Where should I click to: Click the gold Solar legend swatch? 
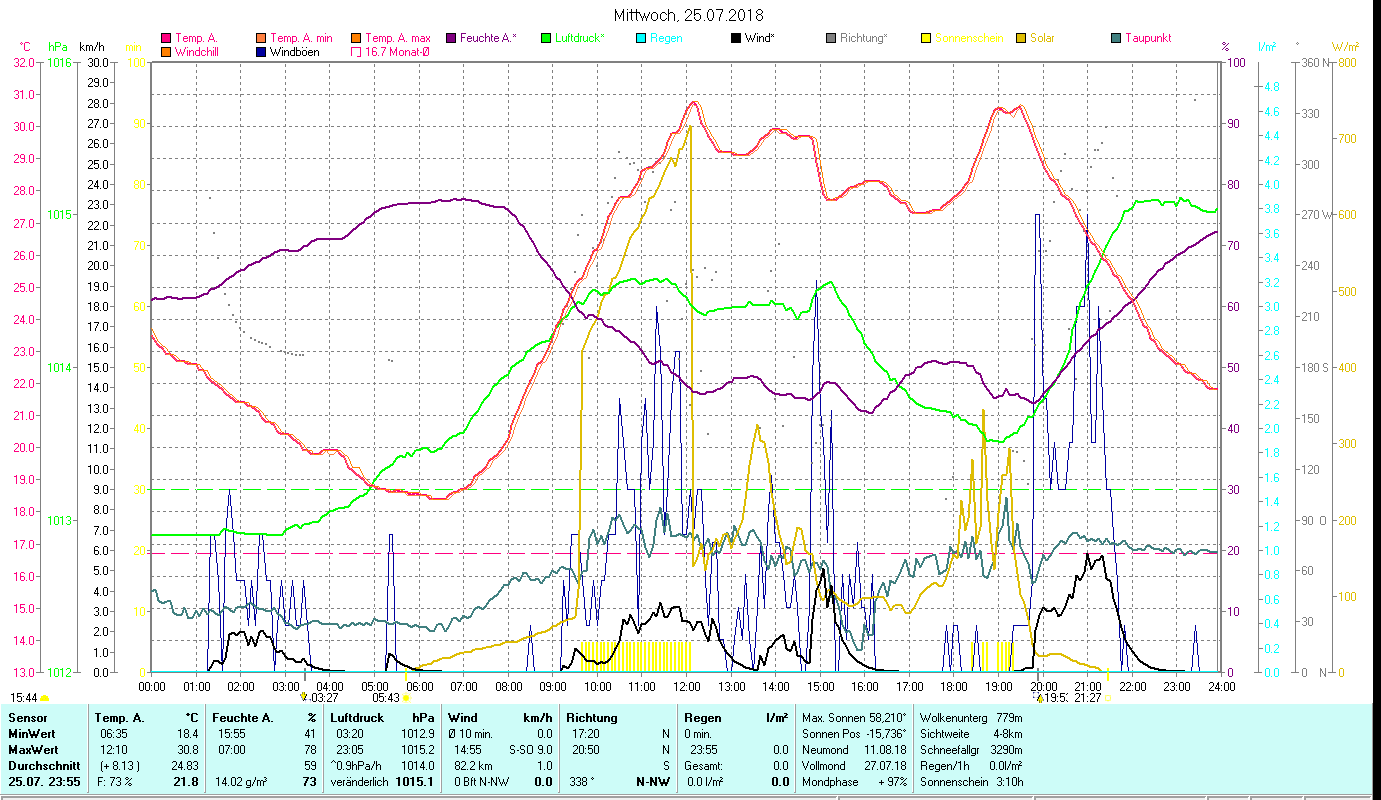(1020, 39)
